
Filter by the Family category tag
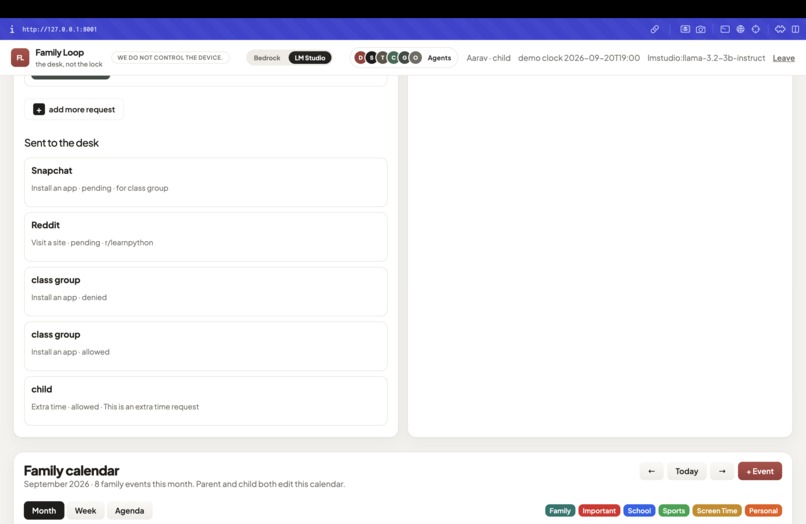(560, 511)
